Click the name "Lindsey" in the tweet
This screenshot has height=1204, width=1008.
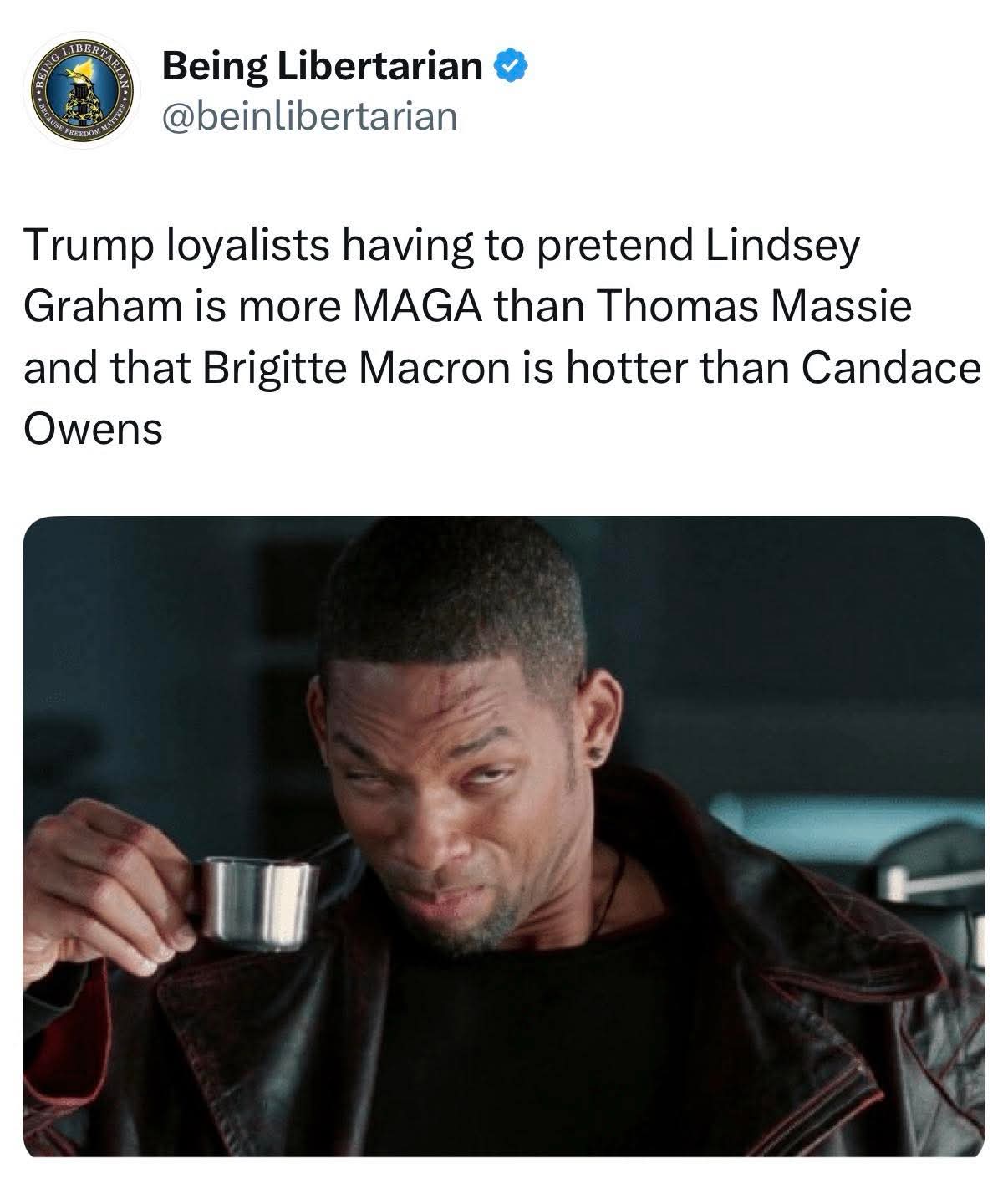tap(783, 246)
